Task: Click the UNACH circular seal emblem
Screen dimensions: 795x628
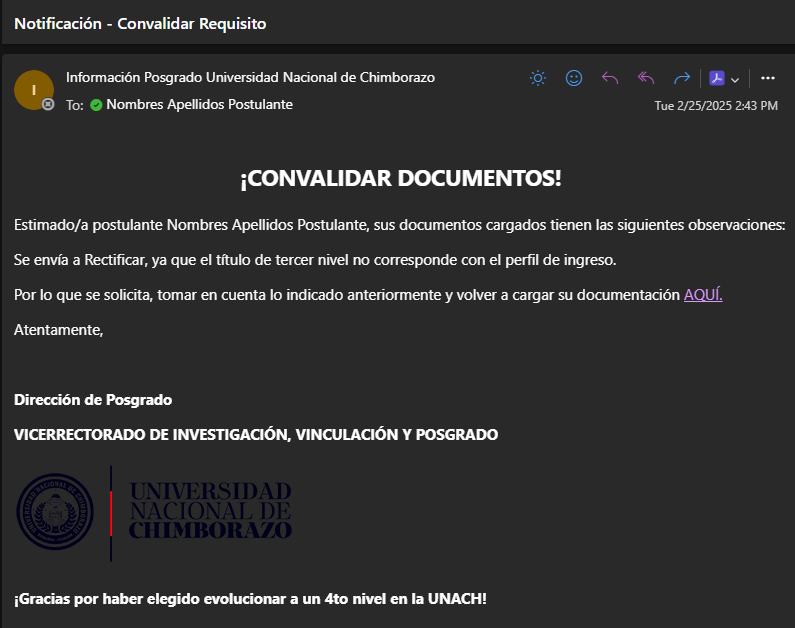Action: click(55, 511)
